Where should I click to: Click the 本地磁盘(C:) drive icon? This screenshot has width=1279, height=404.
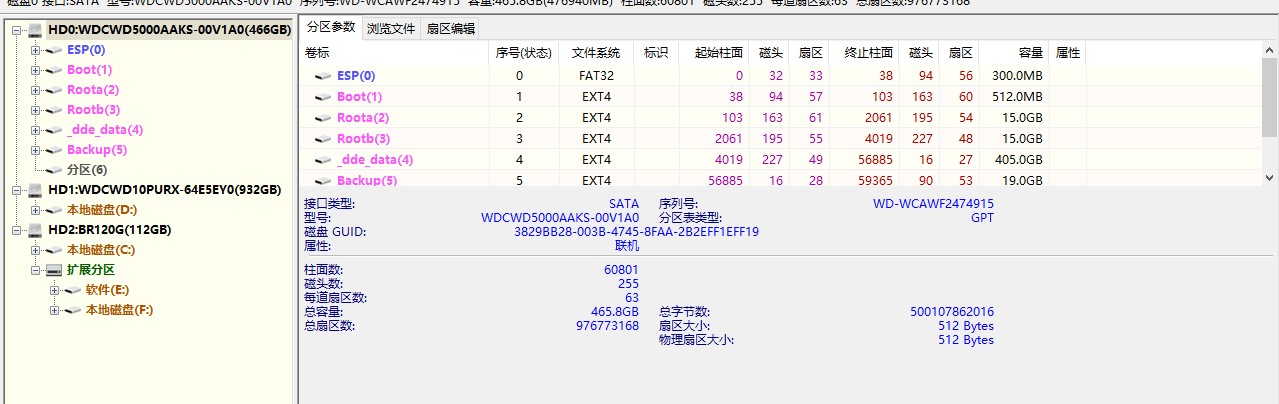click(x=54, y=250)
